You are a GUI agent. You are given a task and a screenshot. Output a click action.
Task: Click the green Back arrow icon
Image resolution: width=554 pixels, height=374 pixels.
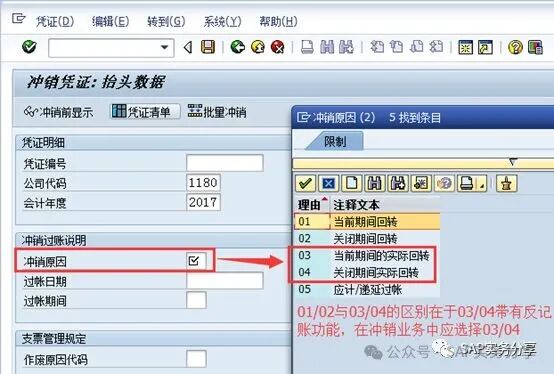[x=237, y=47]
